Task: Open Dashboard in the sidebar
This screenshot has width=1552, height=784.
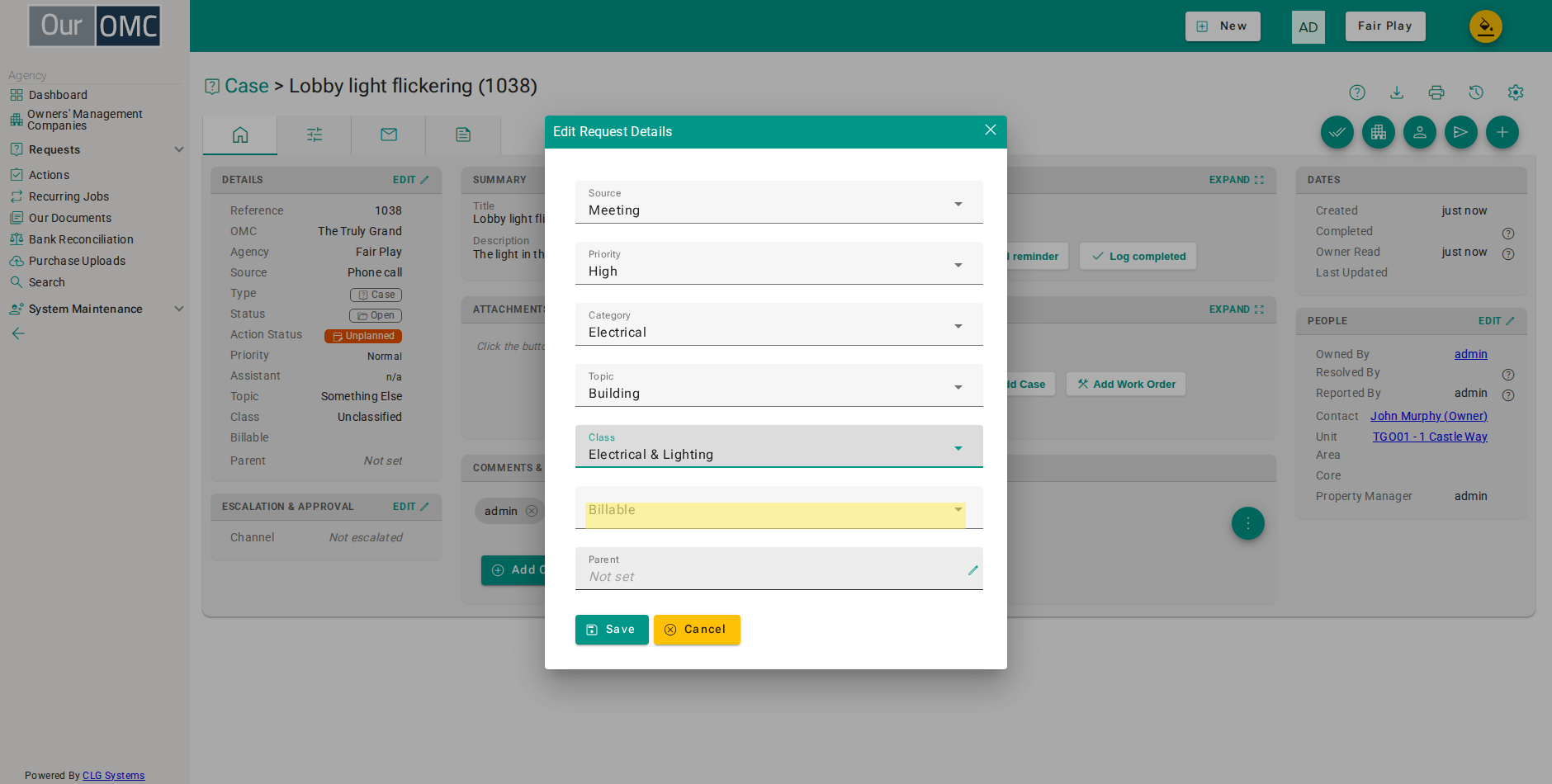Action: point(58,95)
